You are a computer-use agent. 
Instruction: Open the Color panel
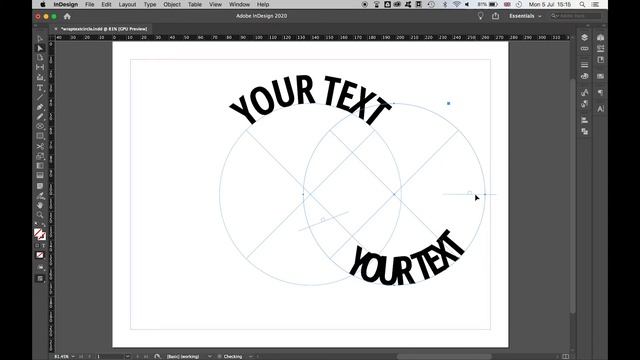(x=584, y=76)
